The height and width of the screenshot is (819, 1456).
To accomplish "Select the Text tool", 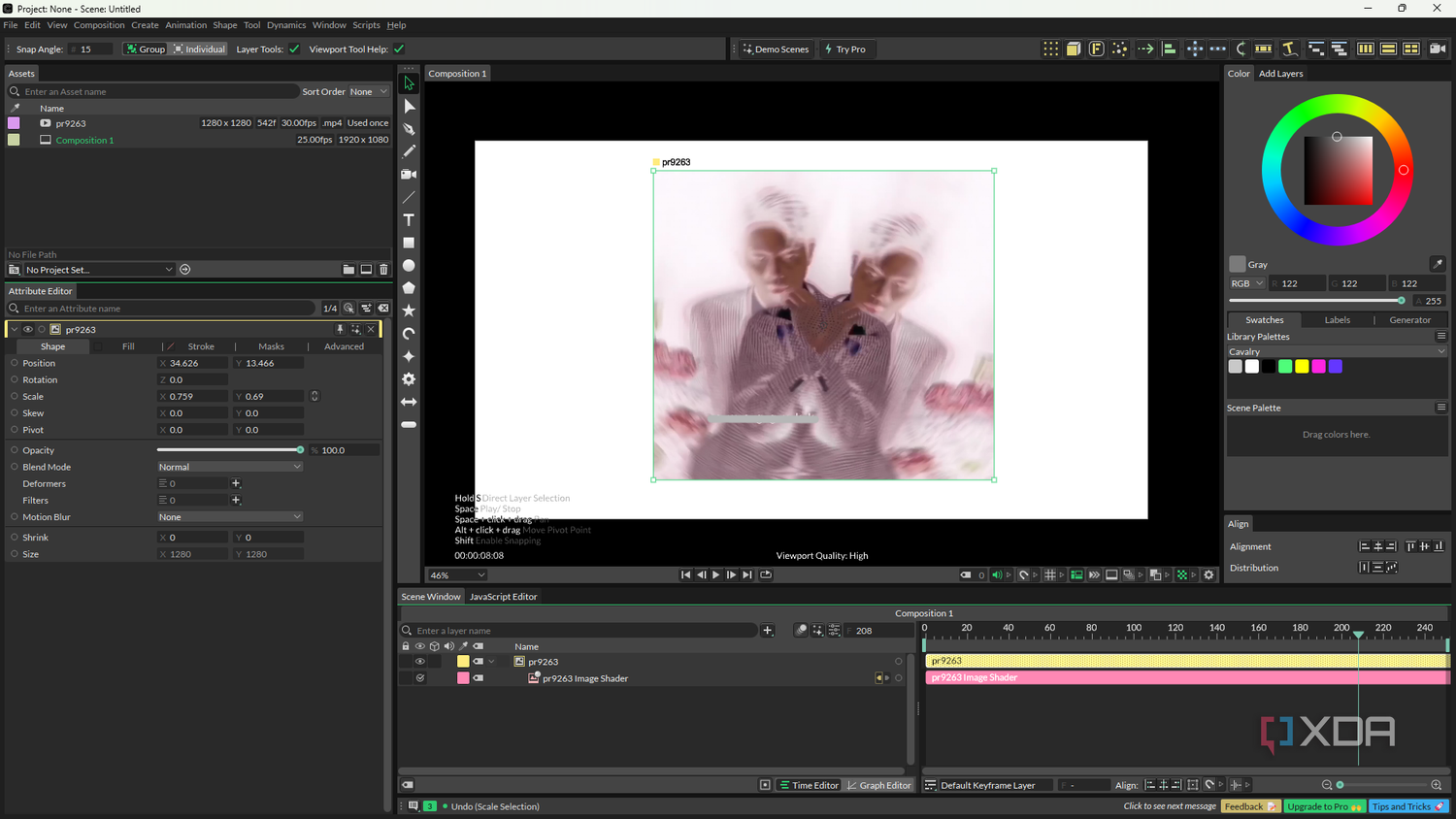I will pos(409,220).
